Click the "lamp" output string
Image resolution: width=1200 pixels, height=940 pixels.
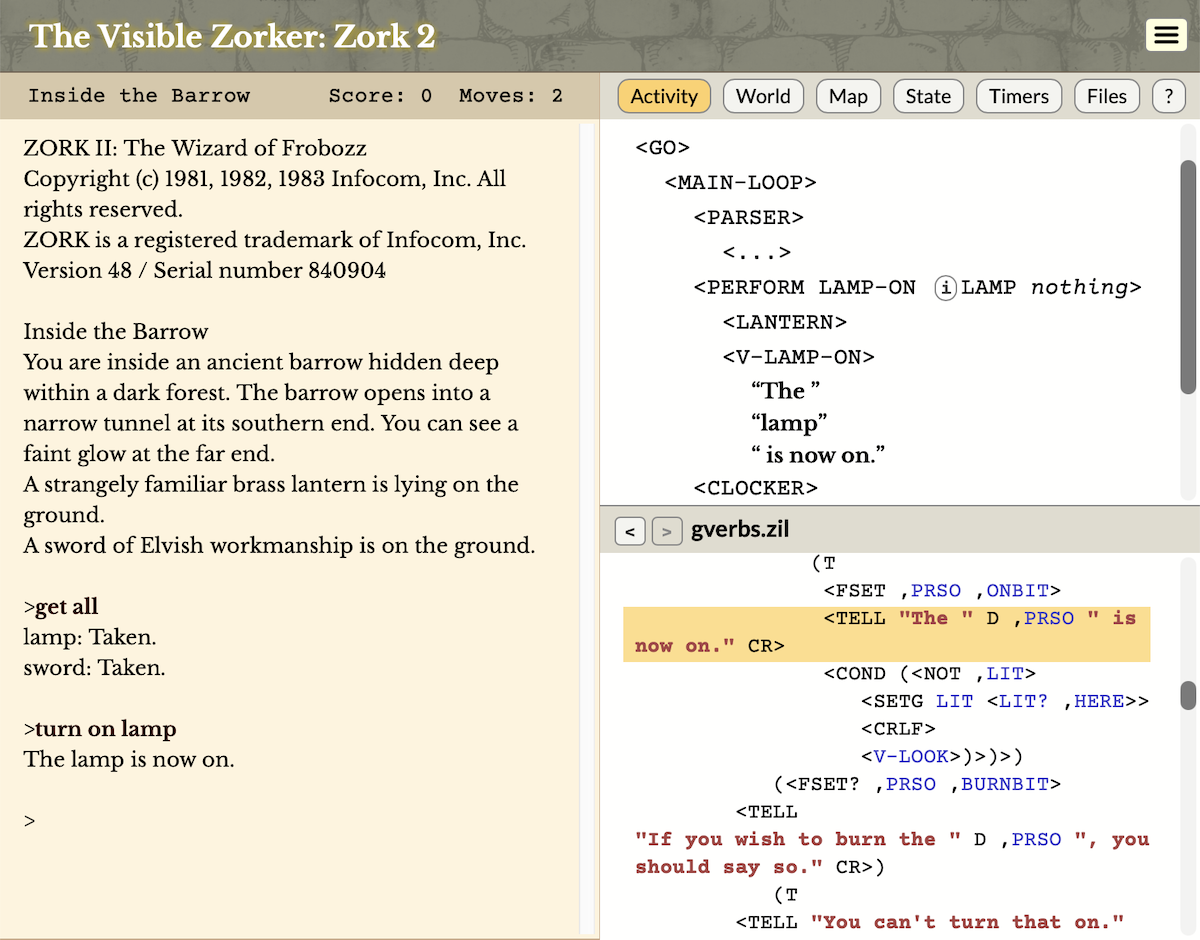pyautogui.click(x=789, y=423)
